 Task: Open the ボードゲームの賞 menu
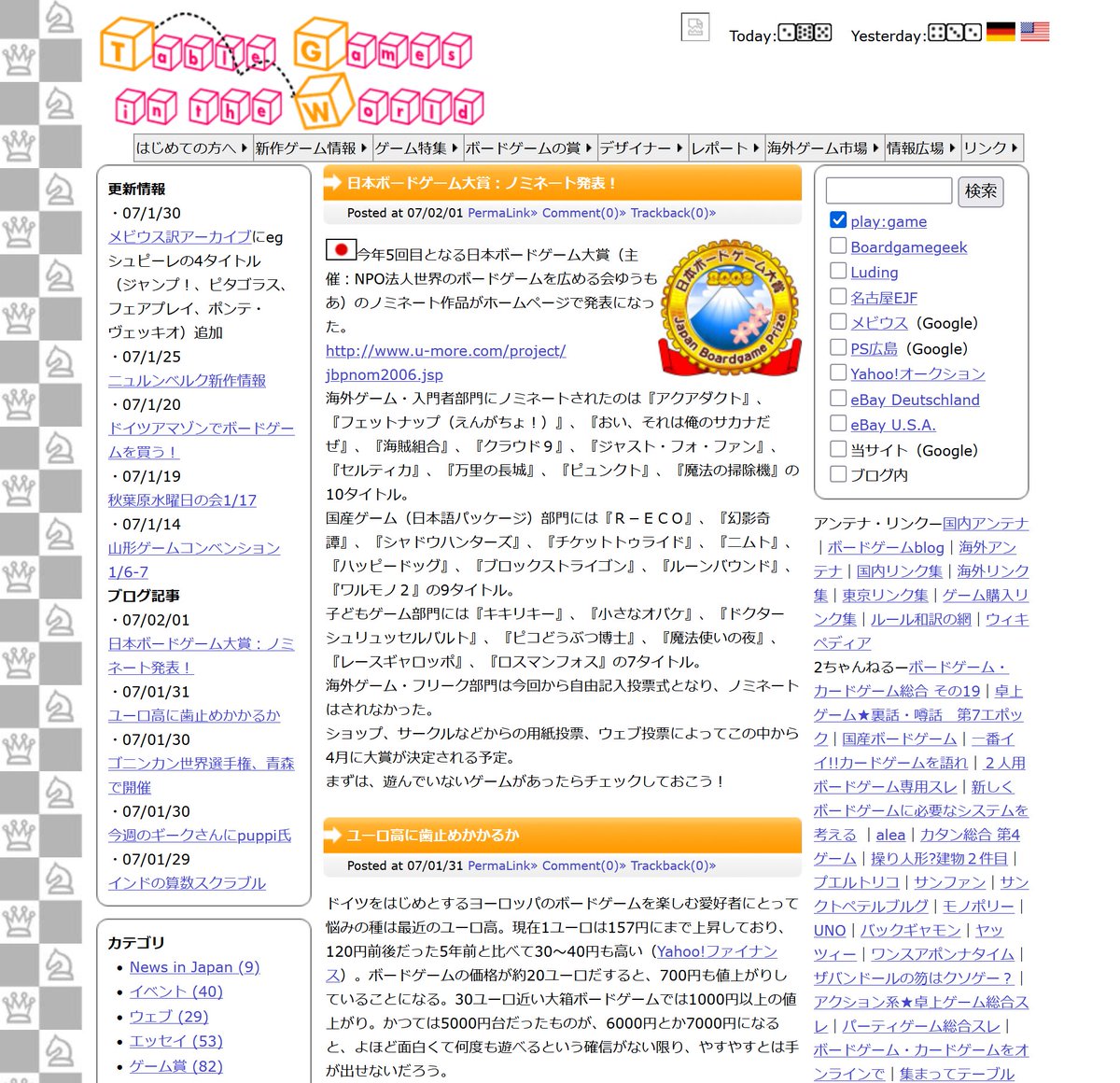(x=529, y=148)
